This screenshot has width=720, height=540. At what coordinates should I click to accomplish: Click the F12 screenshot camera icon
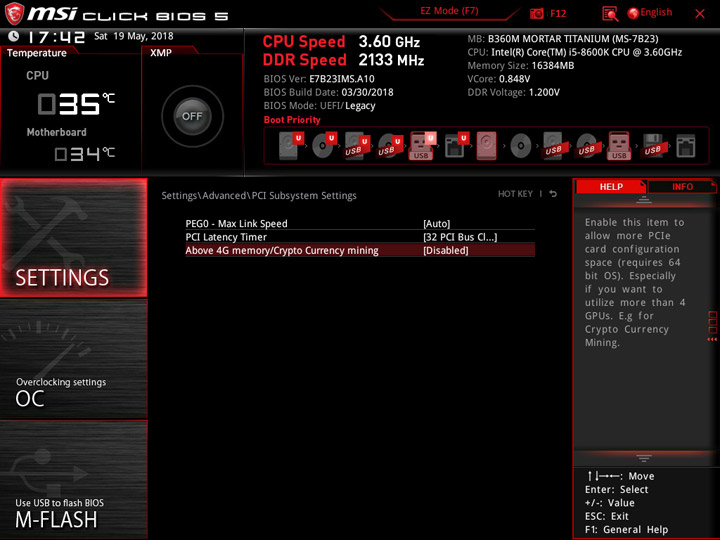(x=536, y=13)
